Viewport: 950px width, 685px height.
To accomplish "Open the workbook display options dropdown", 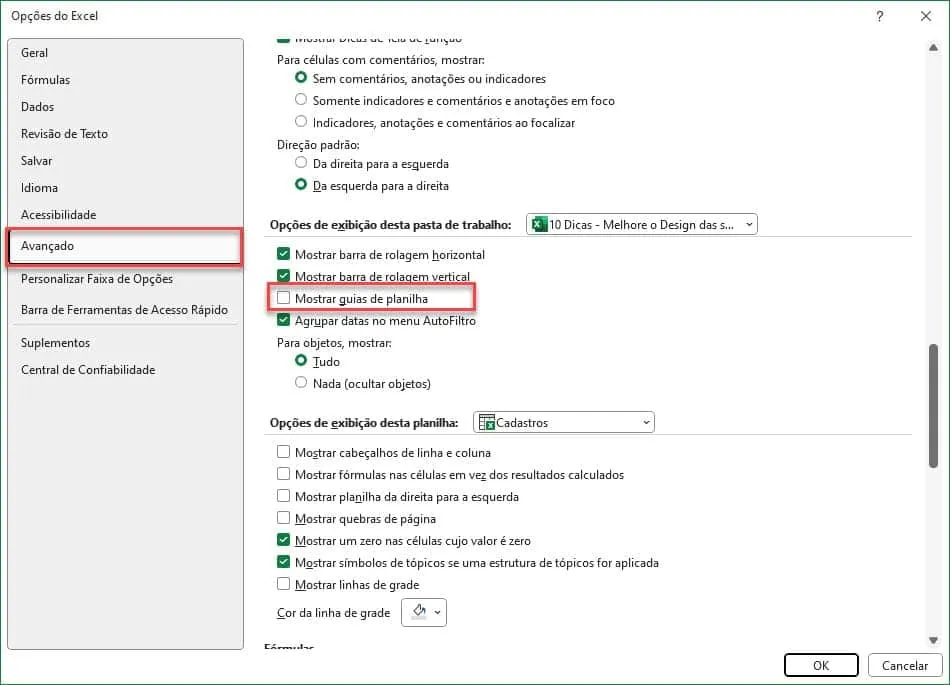I will point(642,225).
